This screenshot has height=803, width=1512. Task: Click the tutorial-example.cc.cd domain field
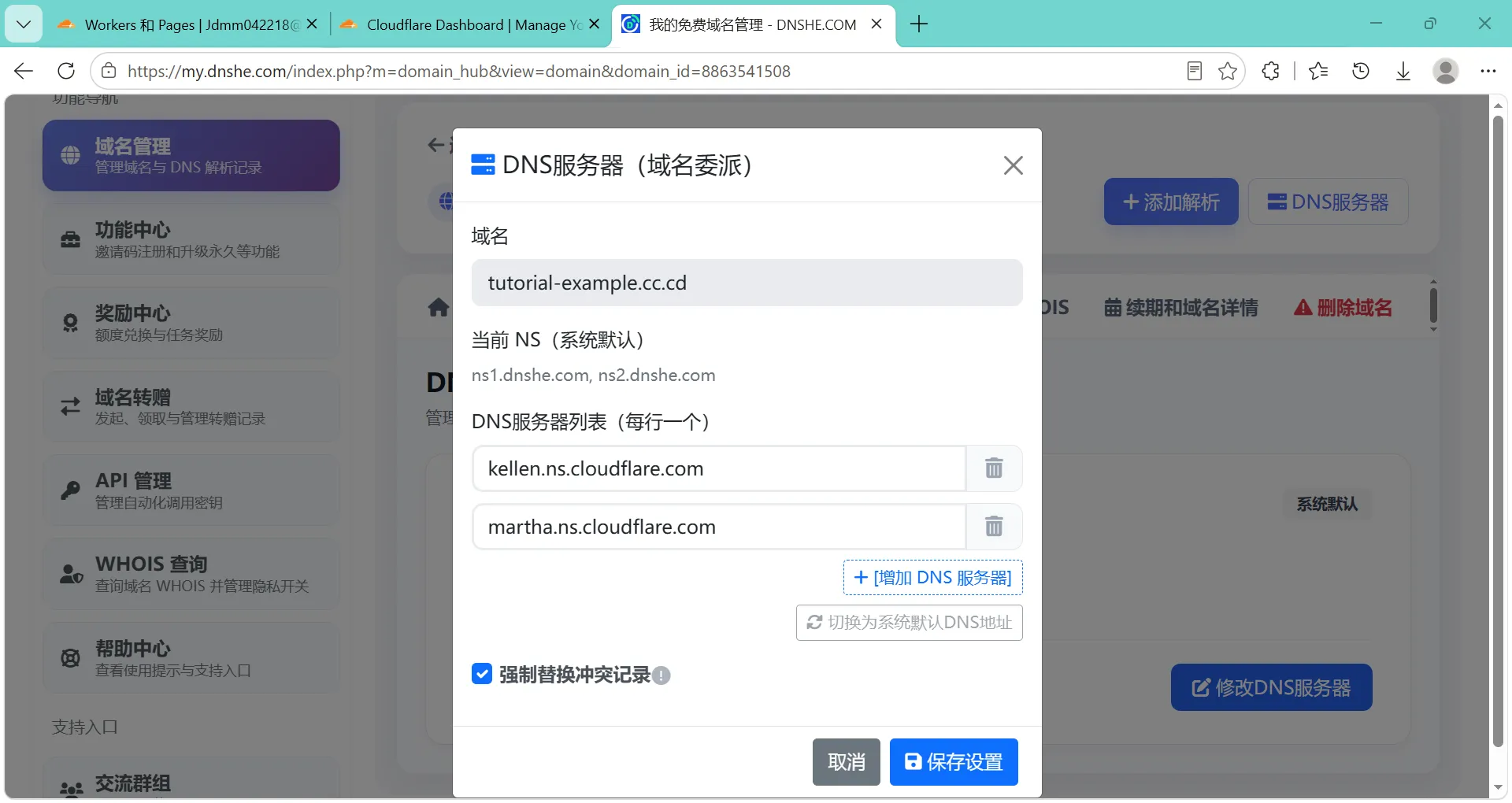[x=747, y=283]
